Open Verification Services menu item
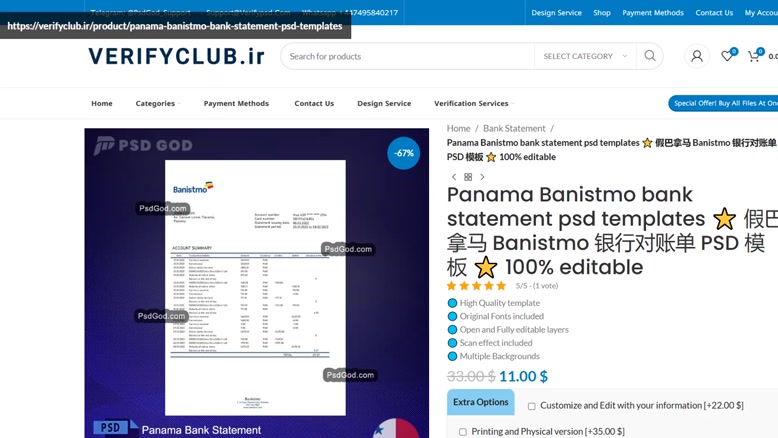Viewport: 778px width, 438px height. (x=471, y=103)
